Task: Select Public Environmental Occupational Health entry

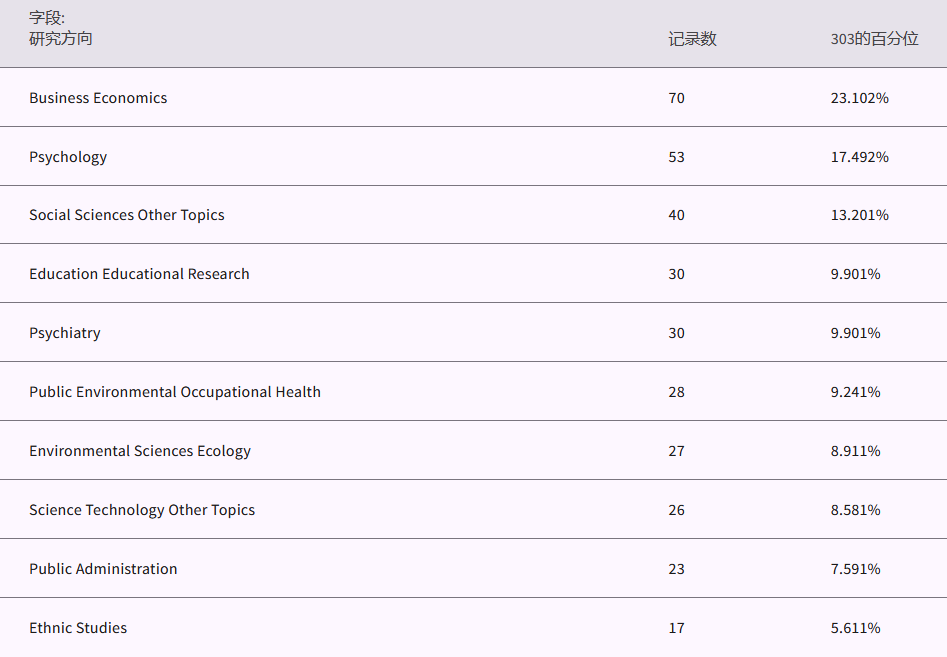Action: pos(175,392)
